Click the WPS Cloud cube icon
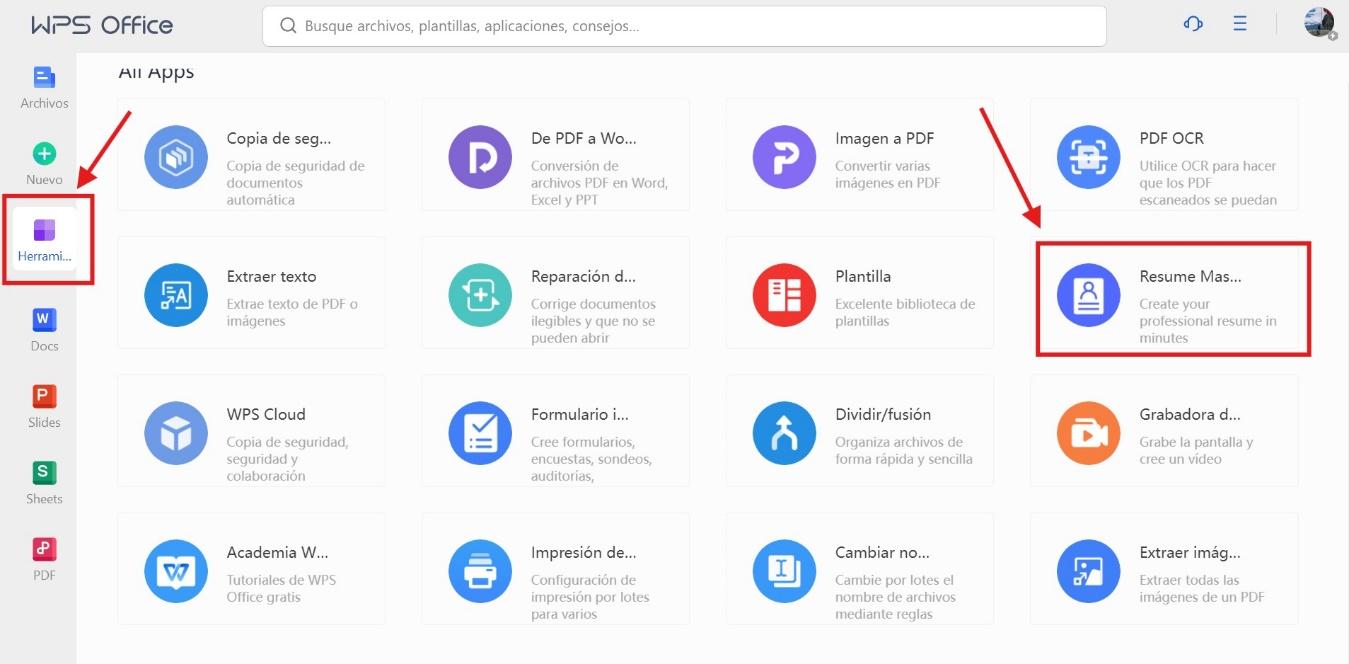The height and width of the screenshot is (664, 1349). (176, 433)
